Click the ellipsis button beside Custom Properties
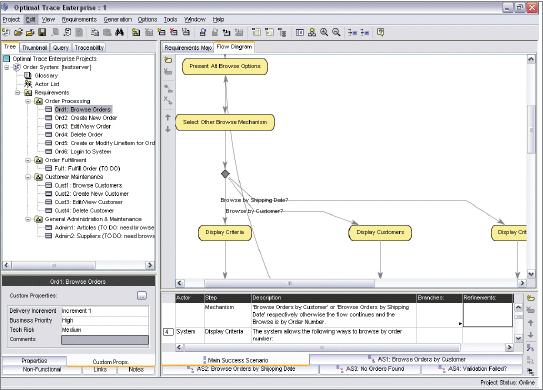 pos(142,295)
